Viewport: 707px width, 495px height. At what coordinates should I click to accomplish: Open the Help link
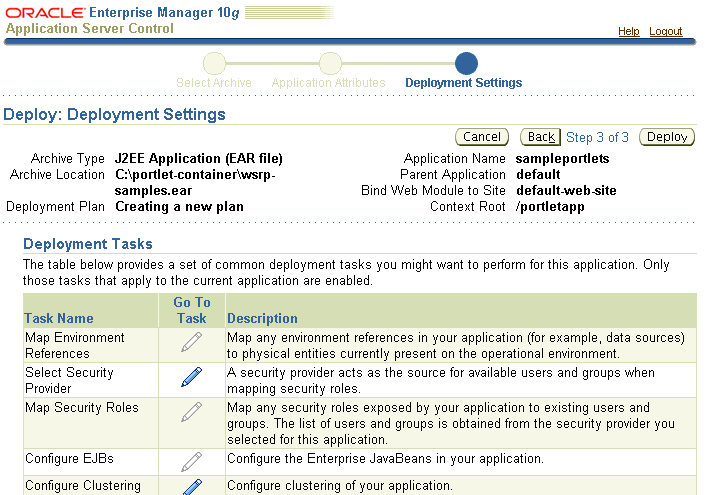629,31
